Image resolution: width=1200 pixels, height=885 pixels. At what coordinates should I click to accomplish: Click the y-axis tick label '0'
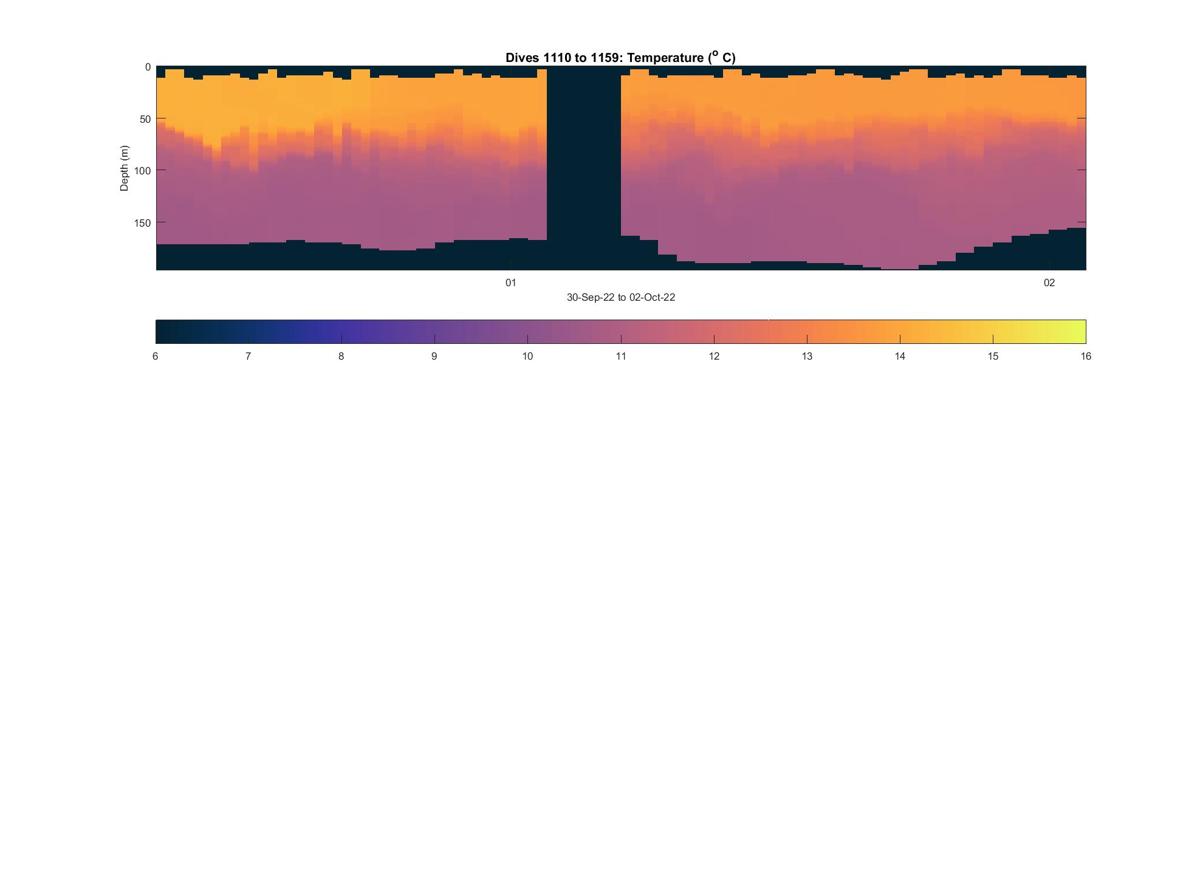point(148,67)
